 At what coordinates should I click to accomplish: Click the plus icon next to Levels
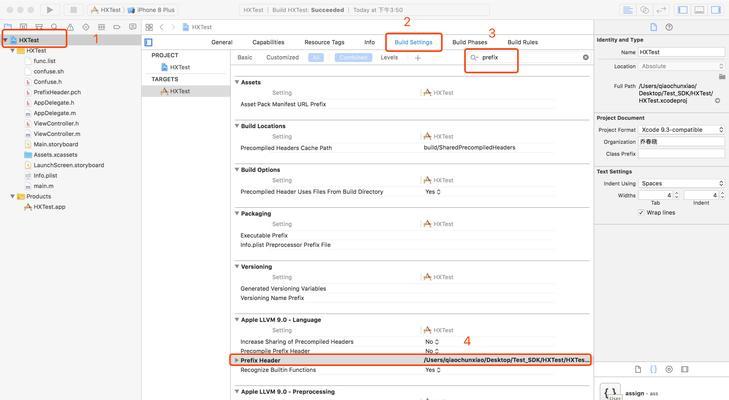pyautogui.click(x=418, y=58)
